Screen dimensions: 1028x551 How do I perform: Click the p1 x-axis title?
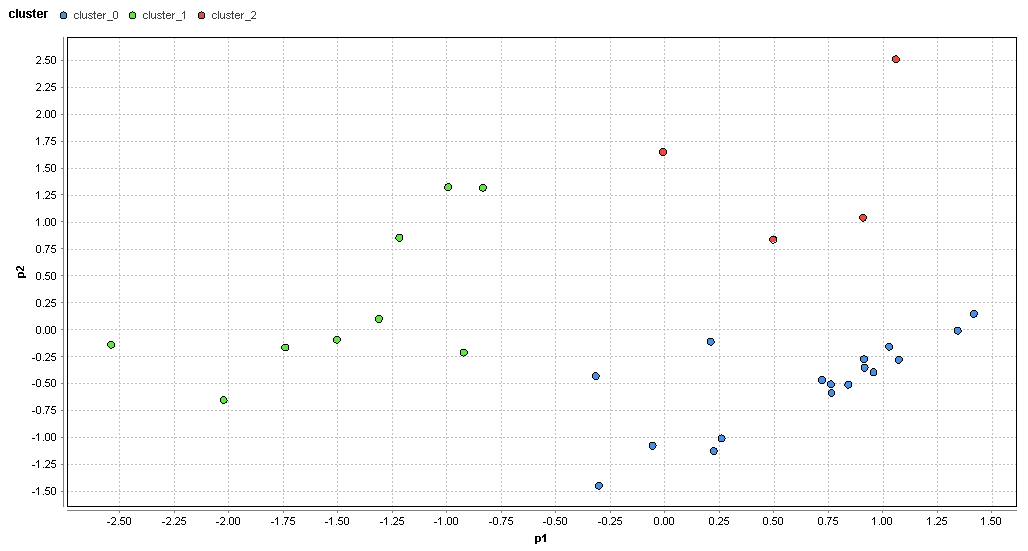(540, 539)
